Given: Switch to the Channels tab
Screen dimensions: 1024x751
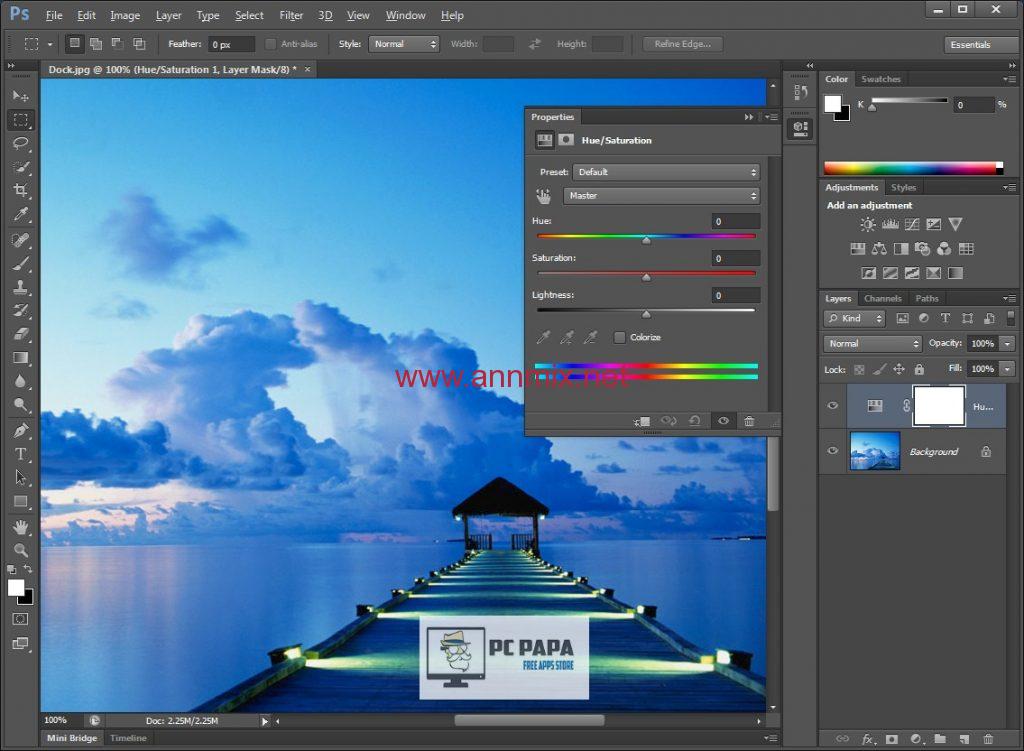Looking at the screenshot, I should tap(882, 298).
